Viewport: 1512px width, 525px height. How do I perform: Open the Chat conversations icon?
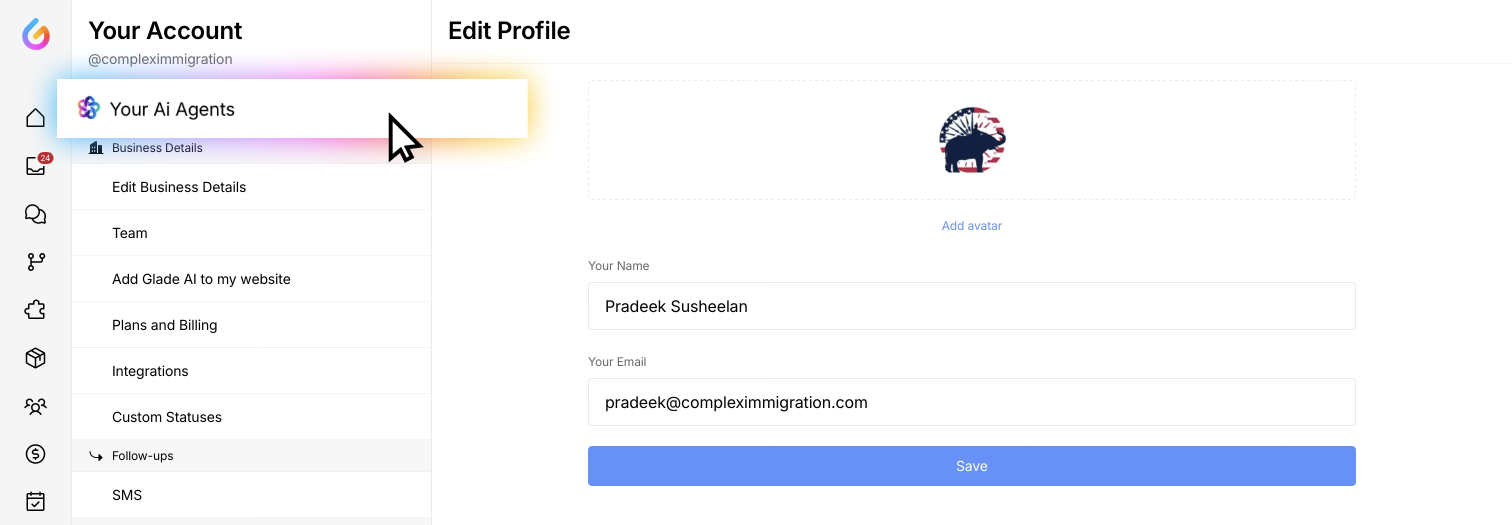[x=36, y=214]
